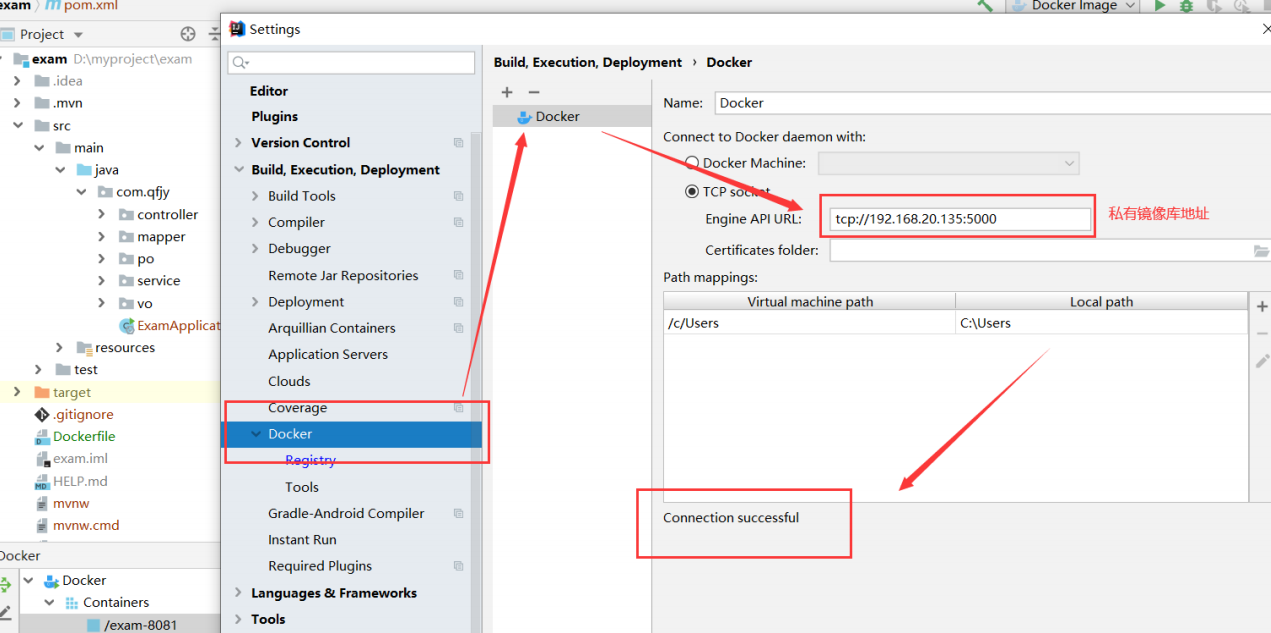The width and height of the screenshot is (1271, 633).
Task: Expand the Build Tools settings
Action: [x=255, y=196]
